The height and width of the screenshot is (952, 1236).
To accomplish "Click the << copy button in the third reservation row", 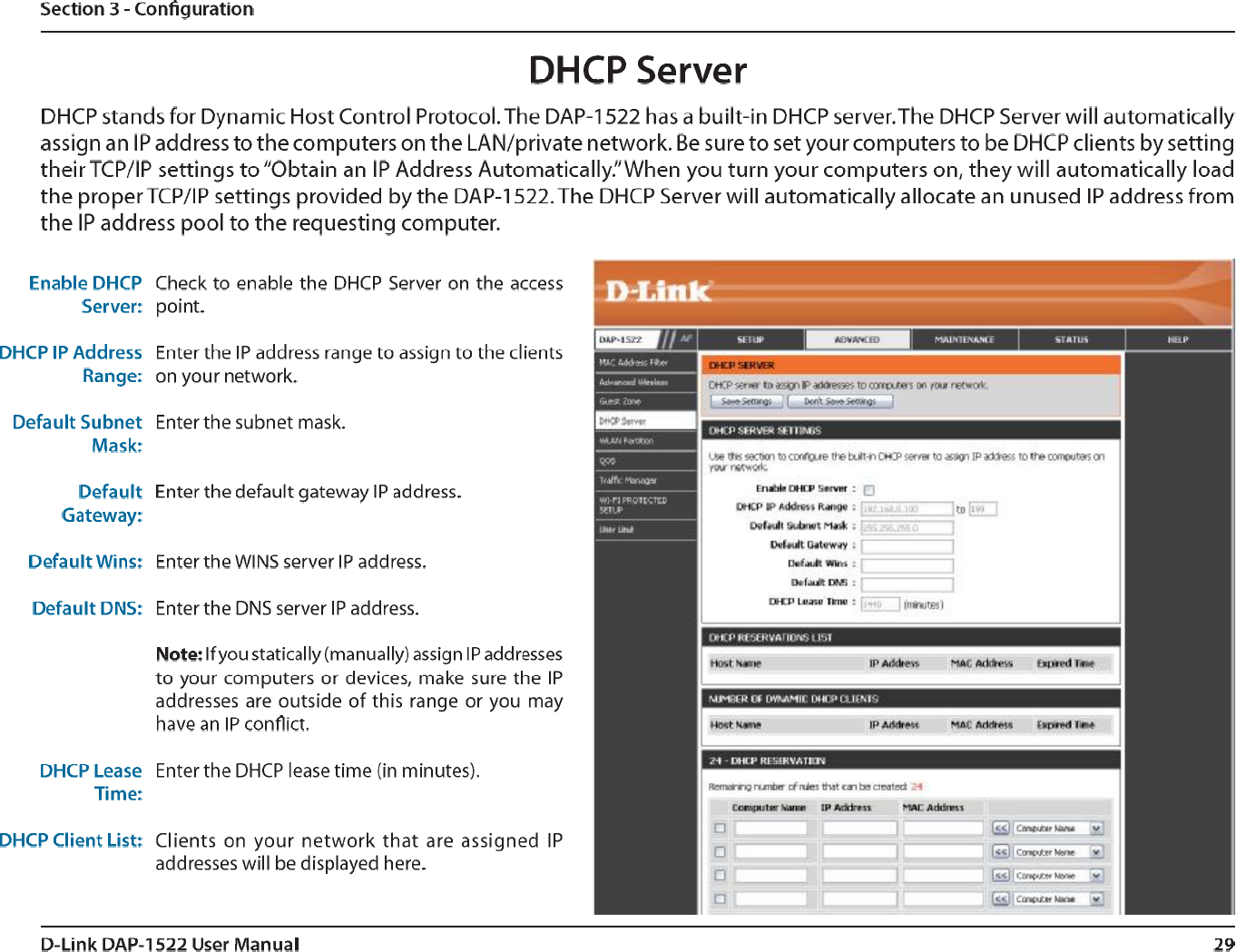I will point(1000,876).
